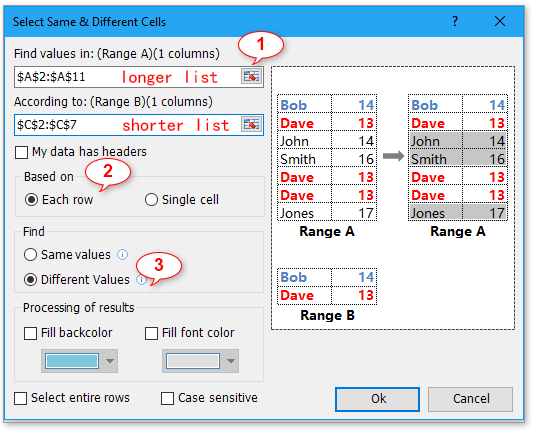The height and width of the screenshot is (432, 533).
Task: Click the Range B label in preview
Action: [x=327, y=315]
